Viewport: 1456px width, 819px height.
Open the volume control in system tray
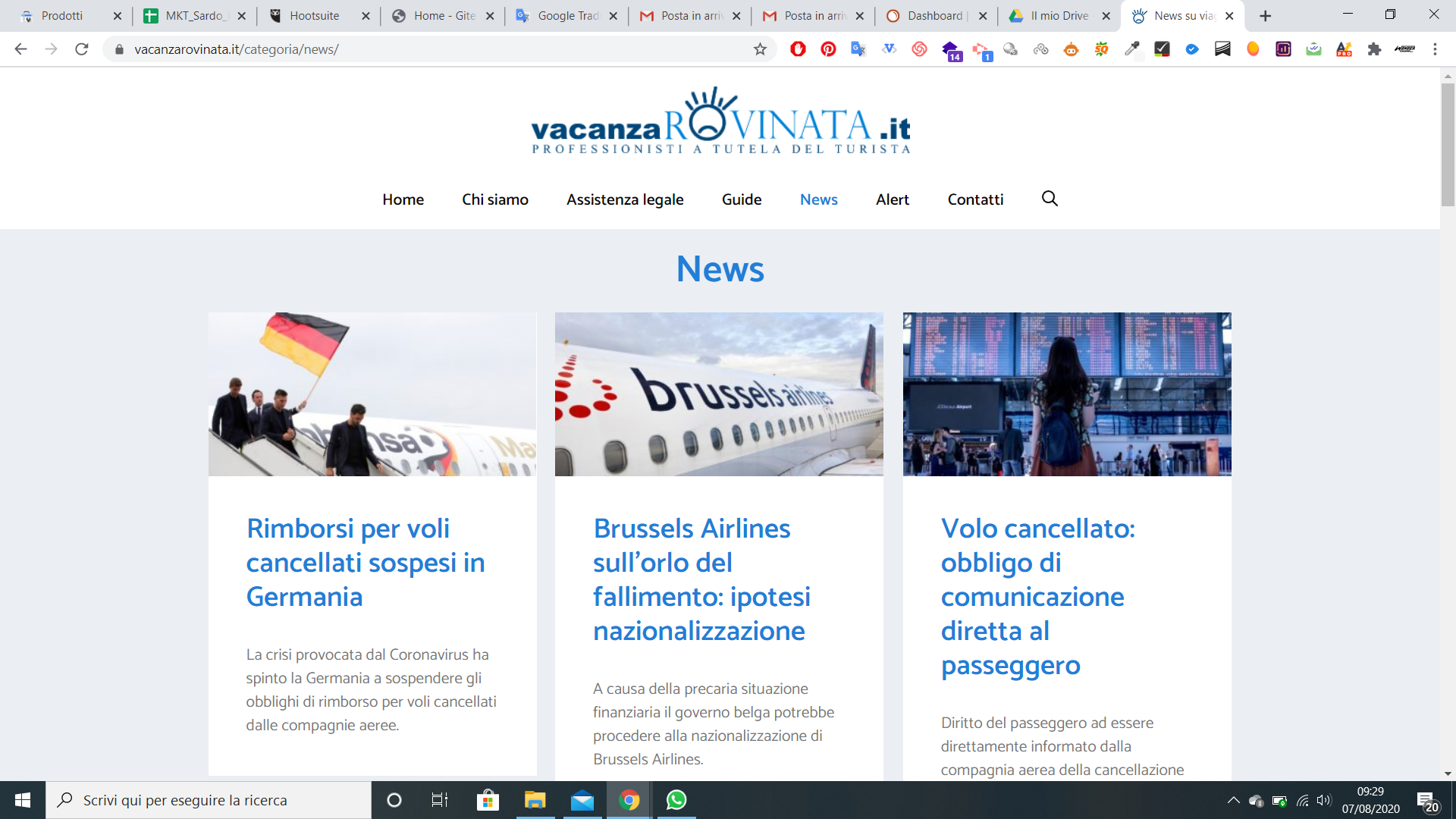tap(1324, 800)
